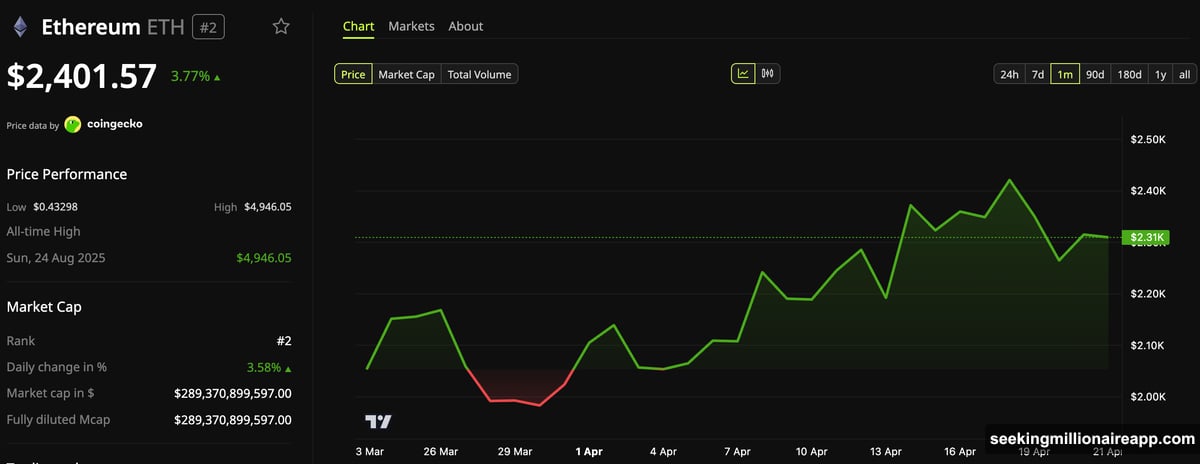This screenshot has height=464, width=1200.
Task: Set chart range to 1y
Action: (1160, 74)
